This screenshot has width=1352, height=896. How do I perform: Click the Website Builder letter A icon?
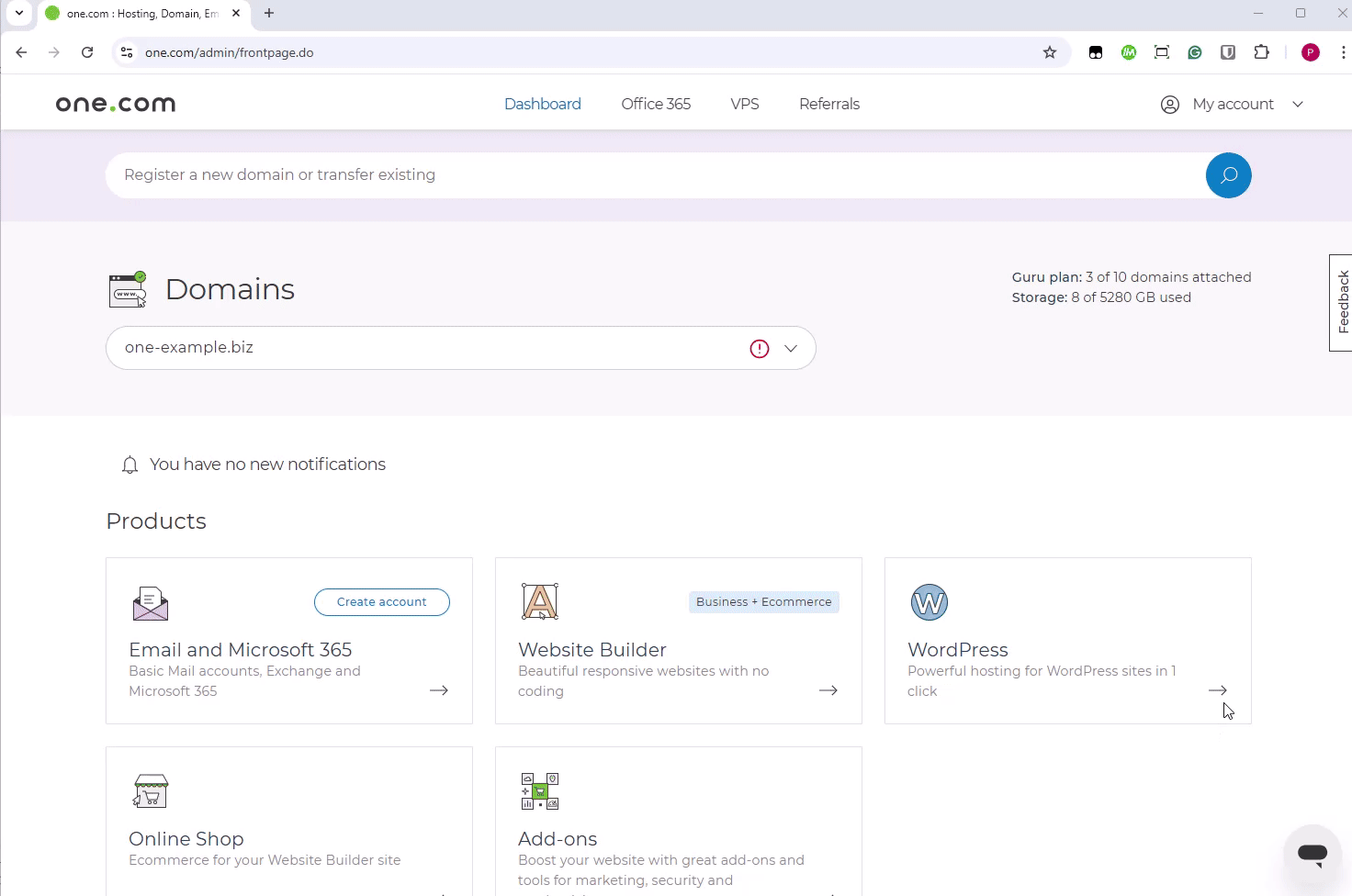pos(540,602)
